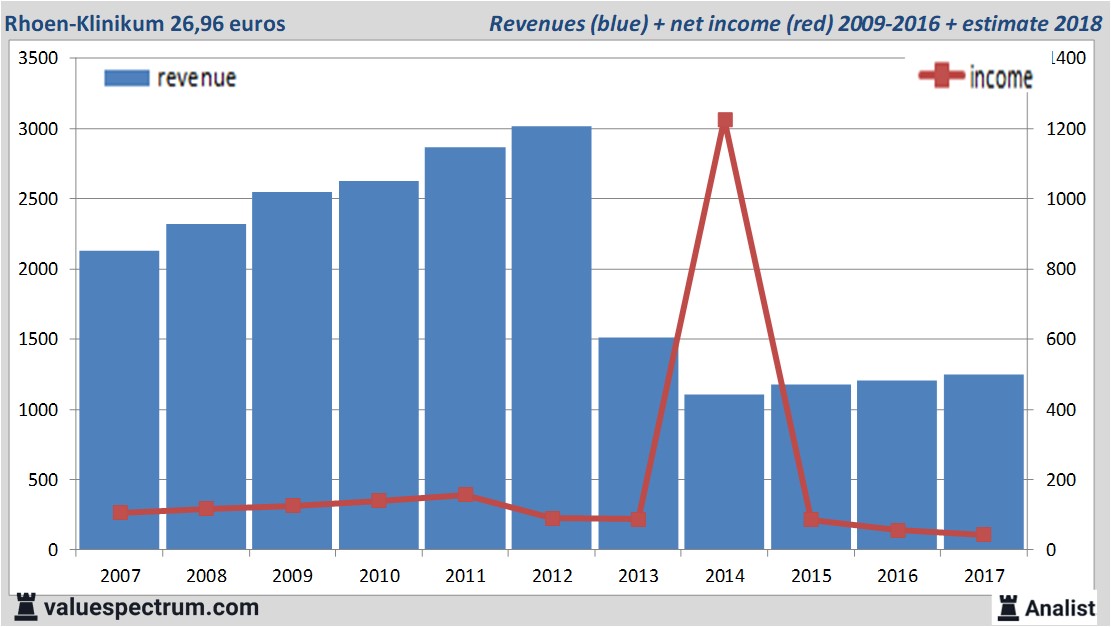Click the 2009 income data point
1111x627 pixels.
coord(293,505)
